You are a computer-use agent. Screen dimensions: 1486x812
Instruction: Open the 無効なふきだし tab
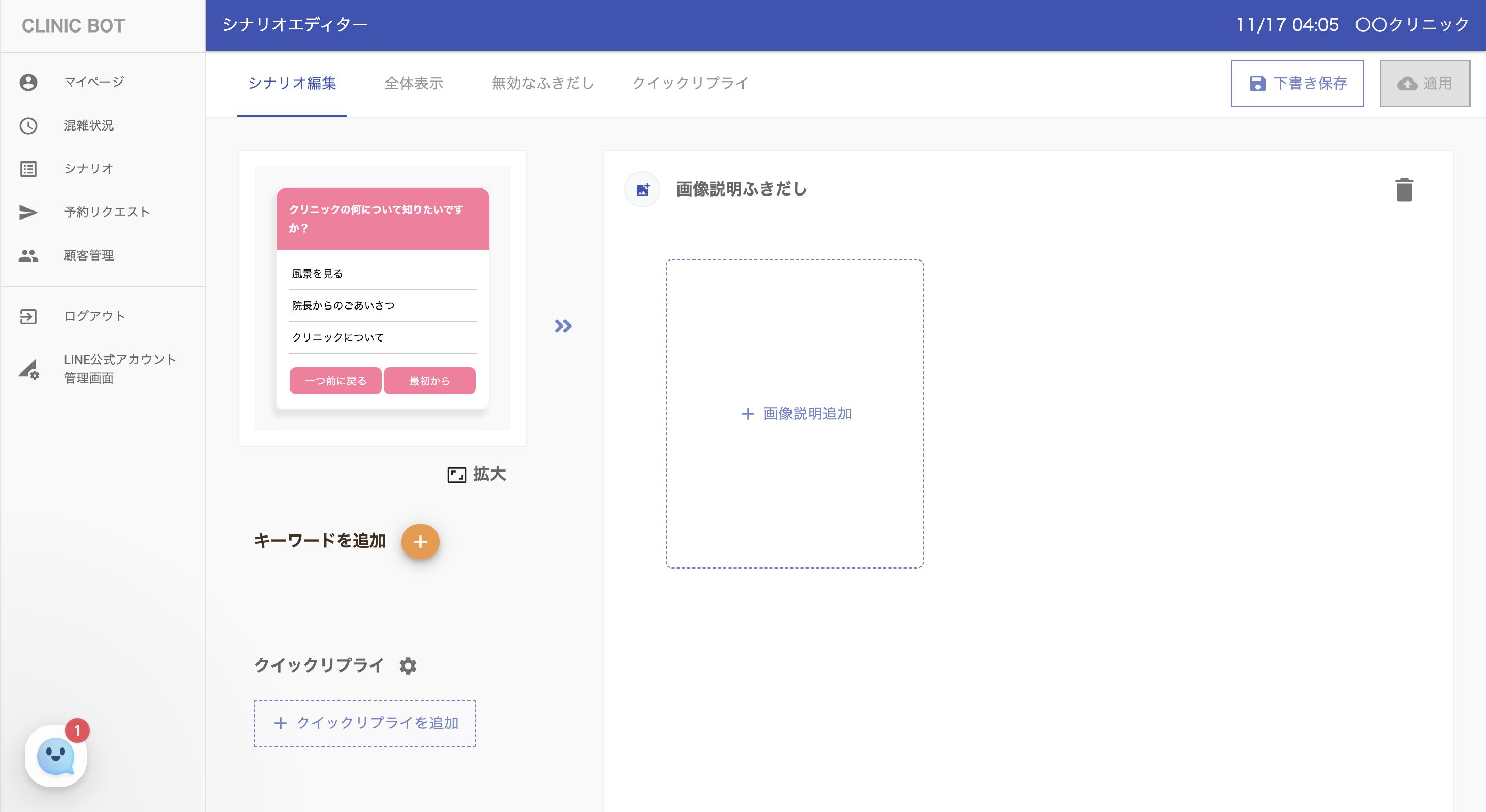click(x=542, y=84)
